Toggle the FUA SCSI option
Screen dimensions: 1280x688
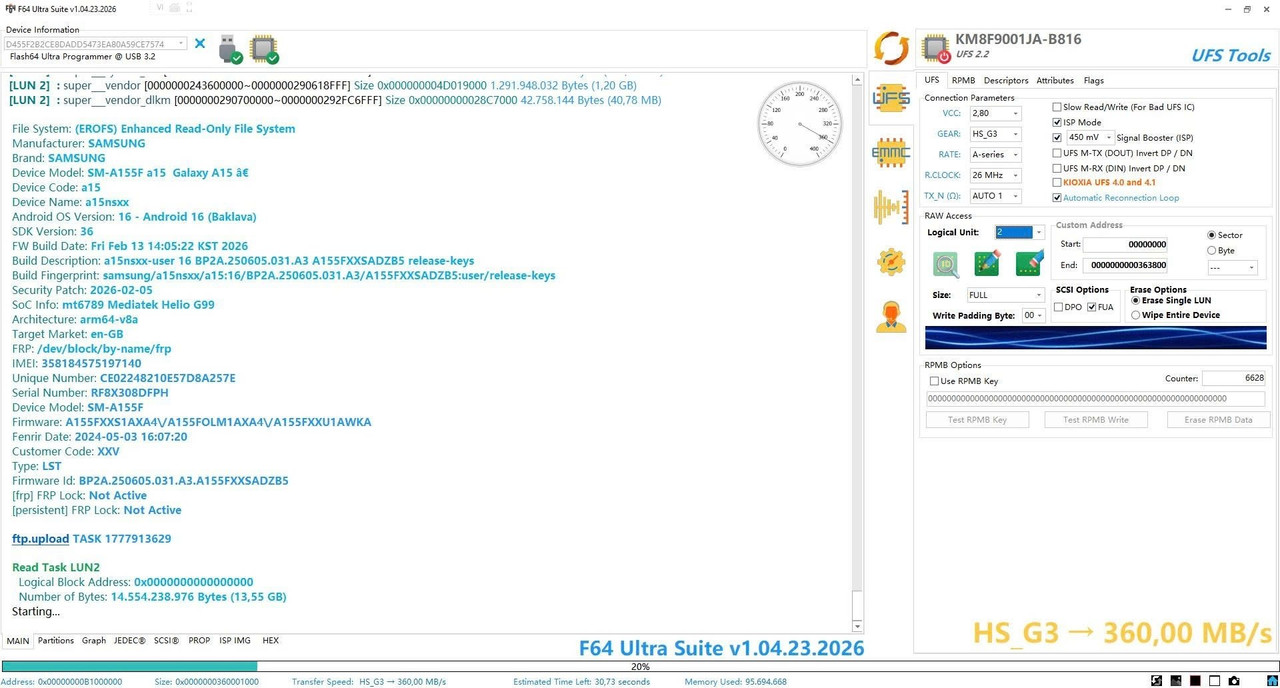(1092, 307)
